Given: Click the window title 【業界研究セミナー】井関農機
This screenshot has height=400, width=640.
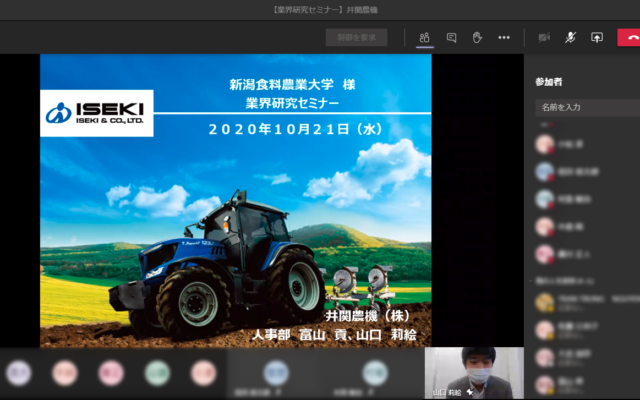Looking at the screenshot, I should (324, 10).
